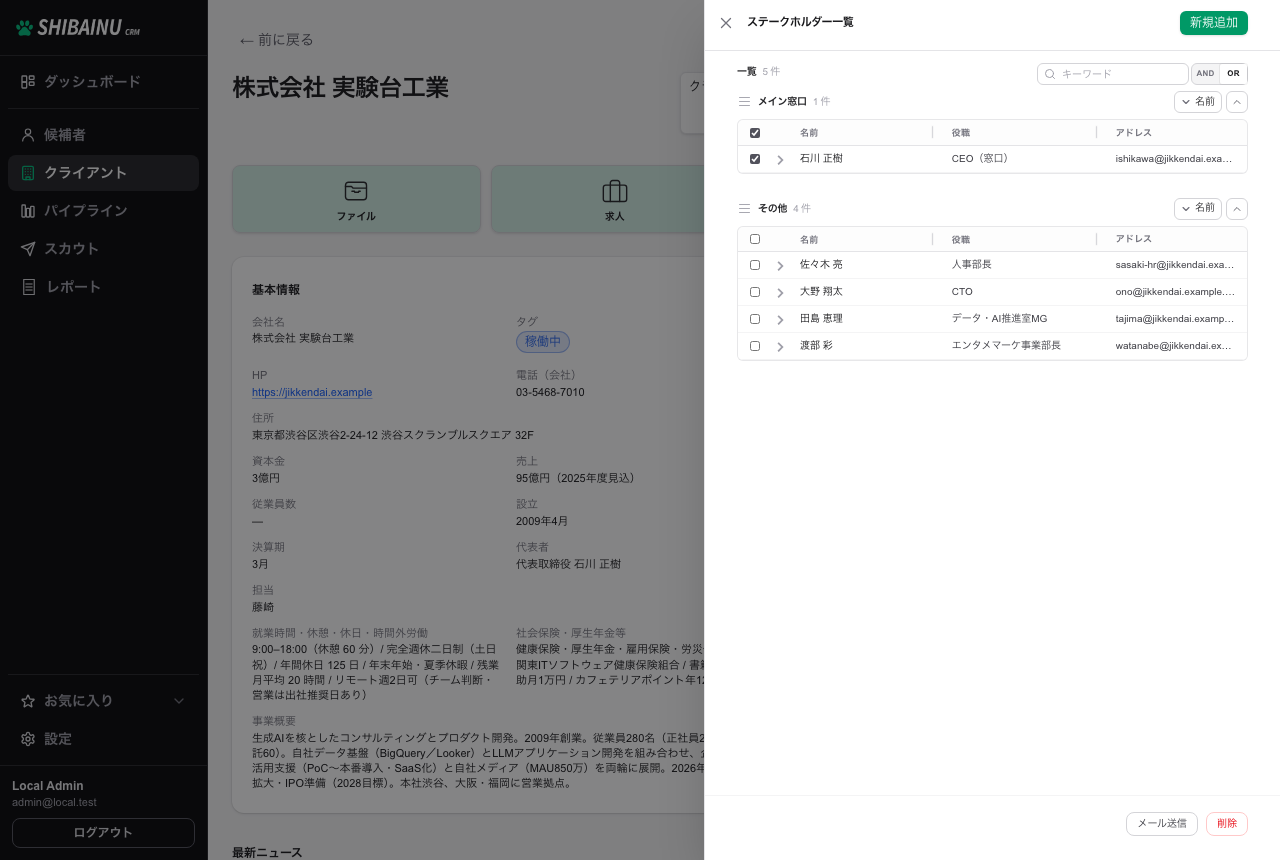1280x860 pixels.
Task: Focus the キーワード search field
Action: tap(1113, 74)
